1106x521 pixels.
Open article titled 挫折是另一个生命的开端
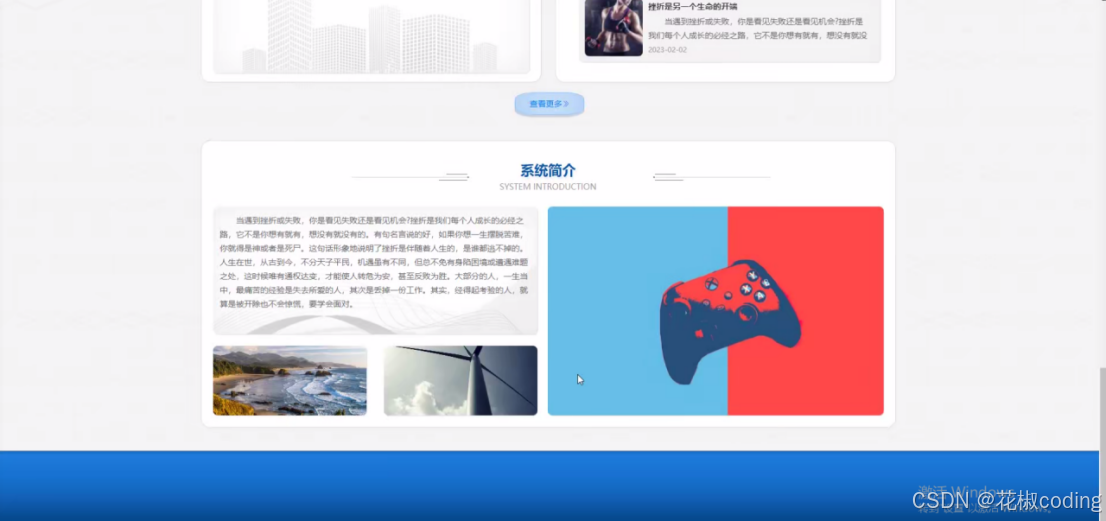coord(693,6)
